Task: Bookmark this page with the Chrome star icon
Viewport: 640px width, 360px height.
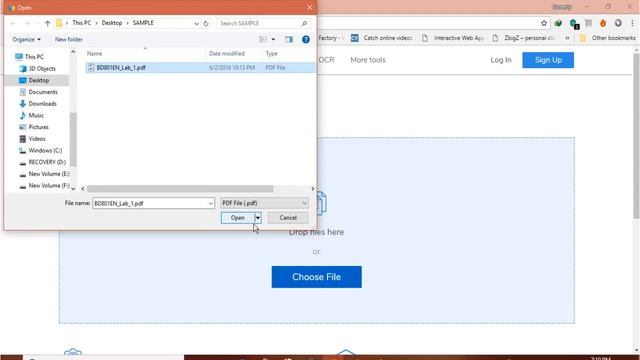Action: (544, 23)
